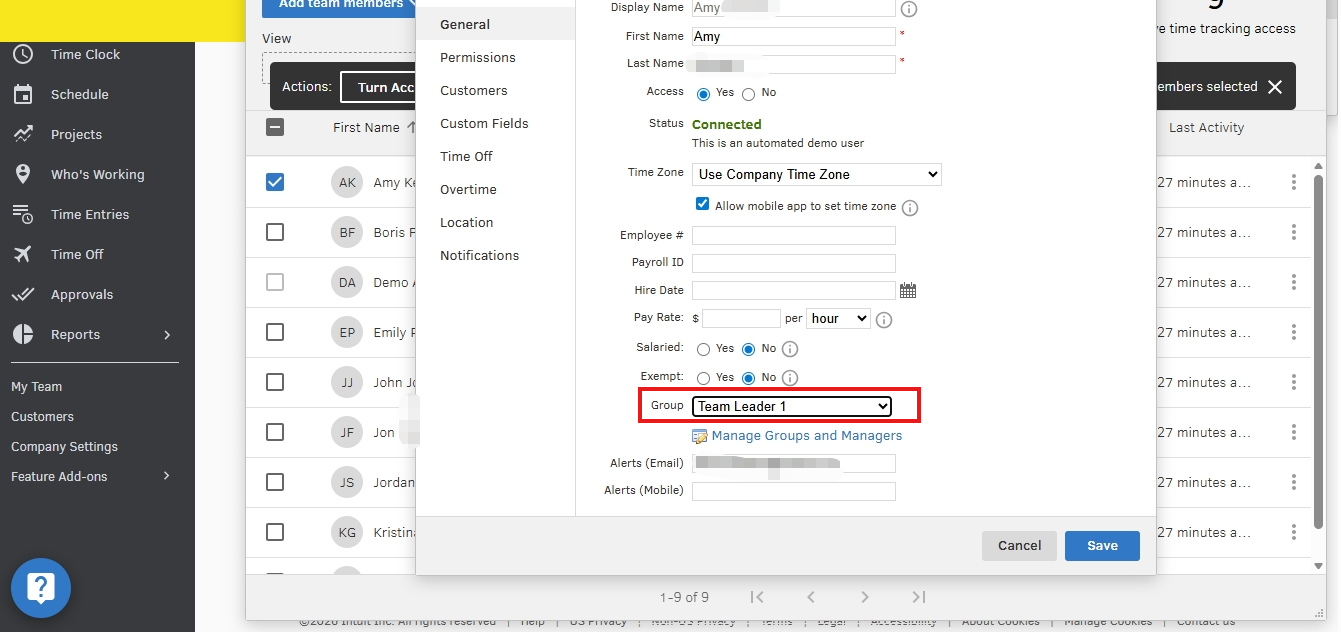Click the Employee # input field
This screenshot has height=632, width=1341.
point(793,236)
